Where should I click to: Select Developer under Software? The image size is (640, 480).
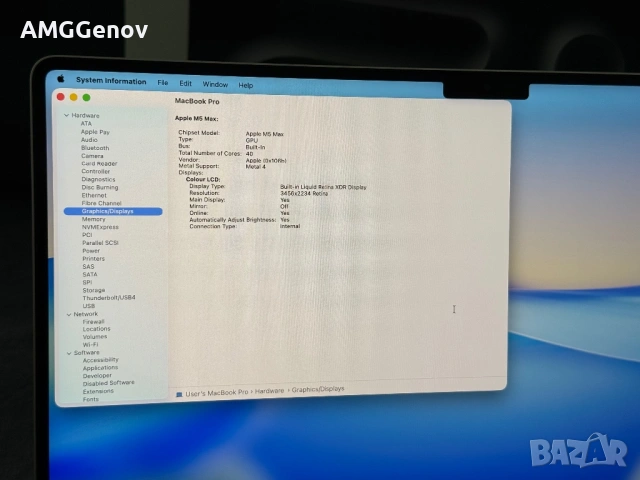coord(97,376)
